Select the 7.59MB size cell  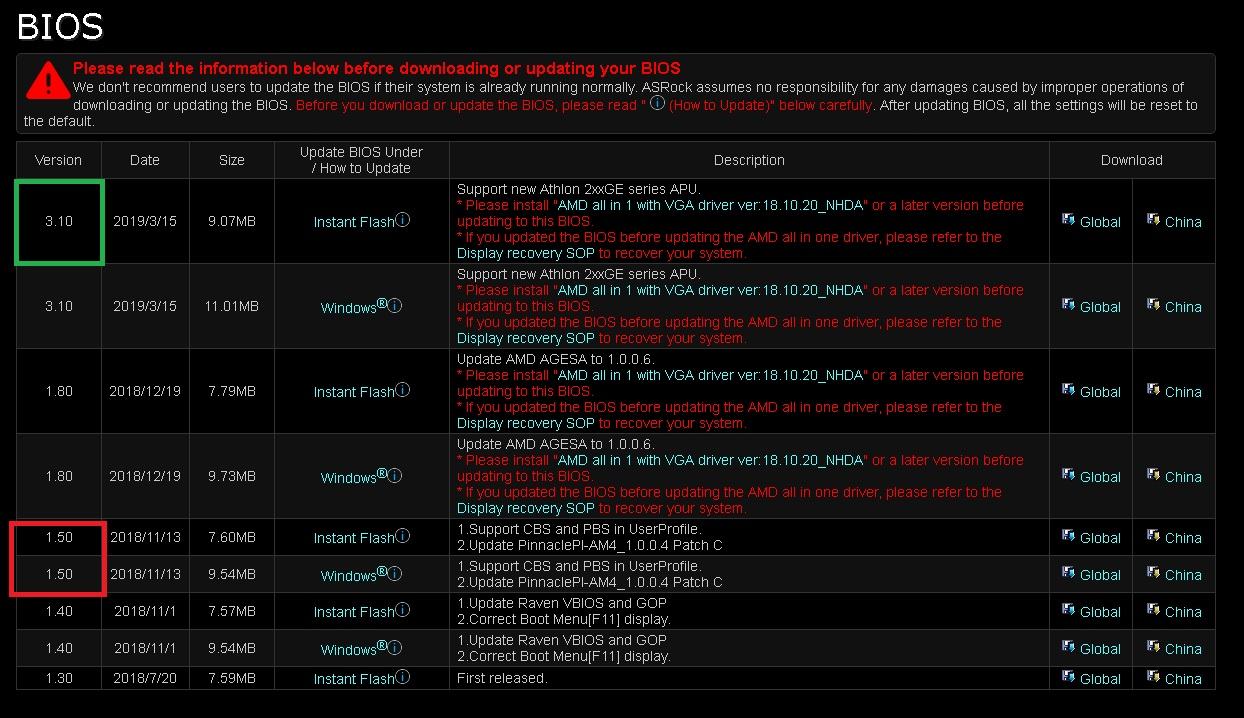[231, 678]
